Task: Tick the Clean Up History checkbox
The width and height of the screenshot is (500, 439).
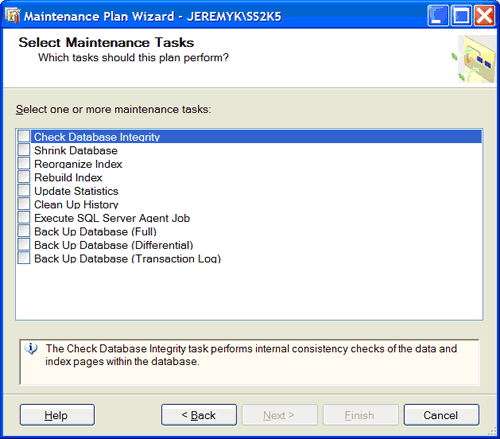Action: 24,204
